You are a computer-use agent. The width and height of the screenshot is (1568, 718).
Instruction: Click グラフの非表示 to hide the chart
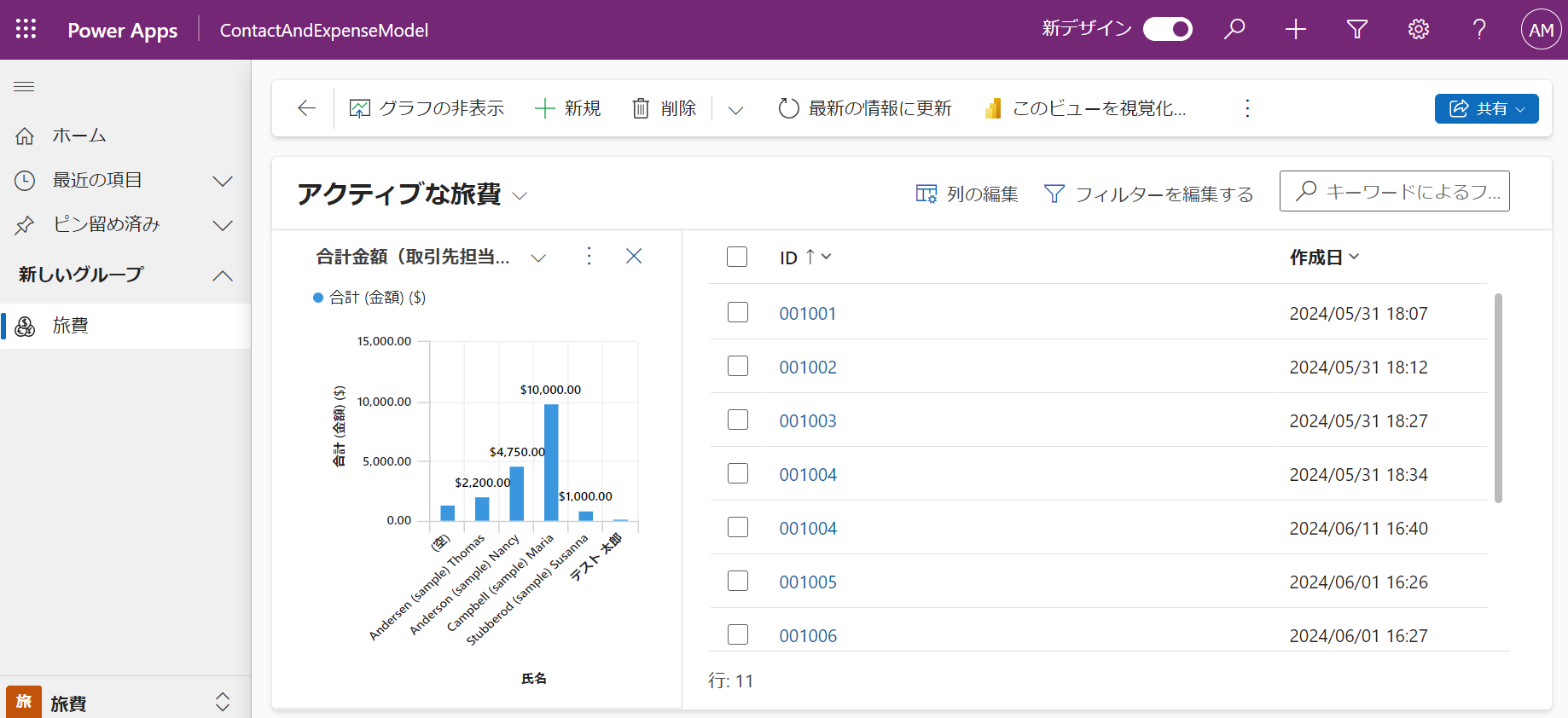427,108
